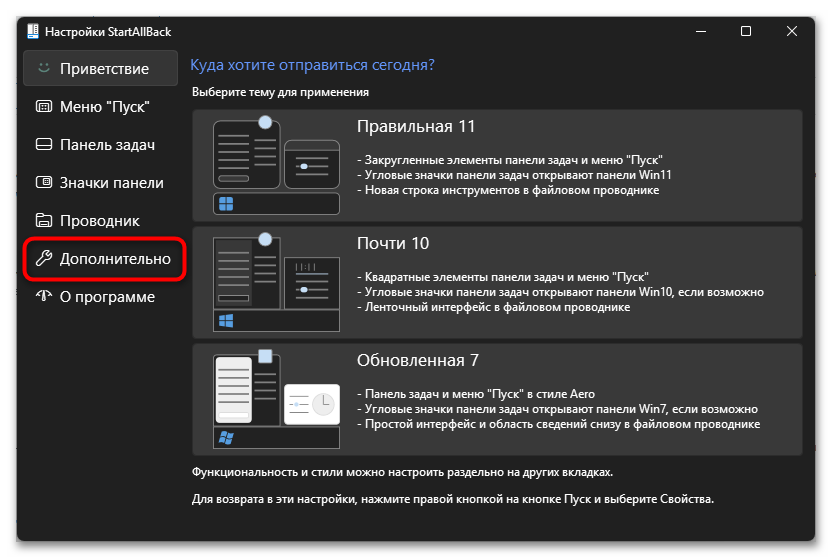
Task: Click the umbrella icon beside О программе
Action: 44,296
